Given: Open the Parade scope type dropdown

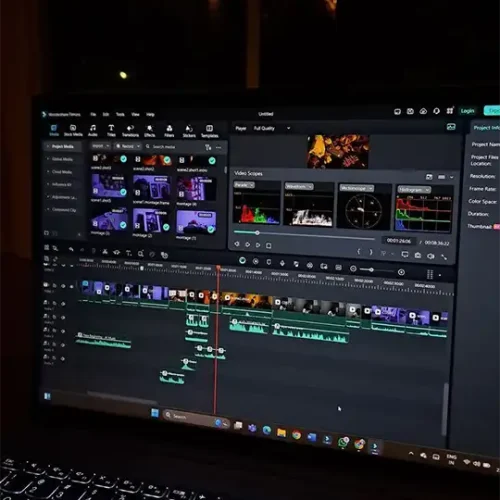Looking at the screenshot, I should point(244,185).
